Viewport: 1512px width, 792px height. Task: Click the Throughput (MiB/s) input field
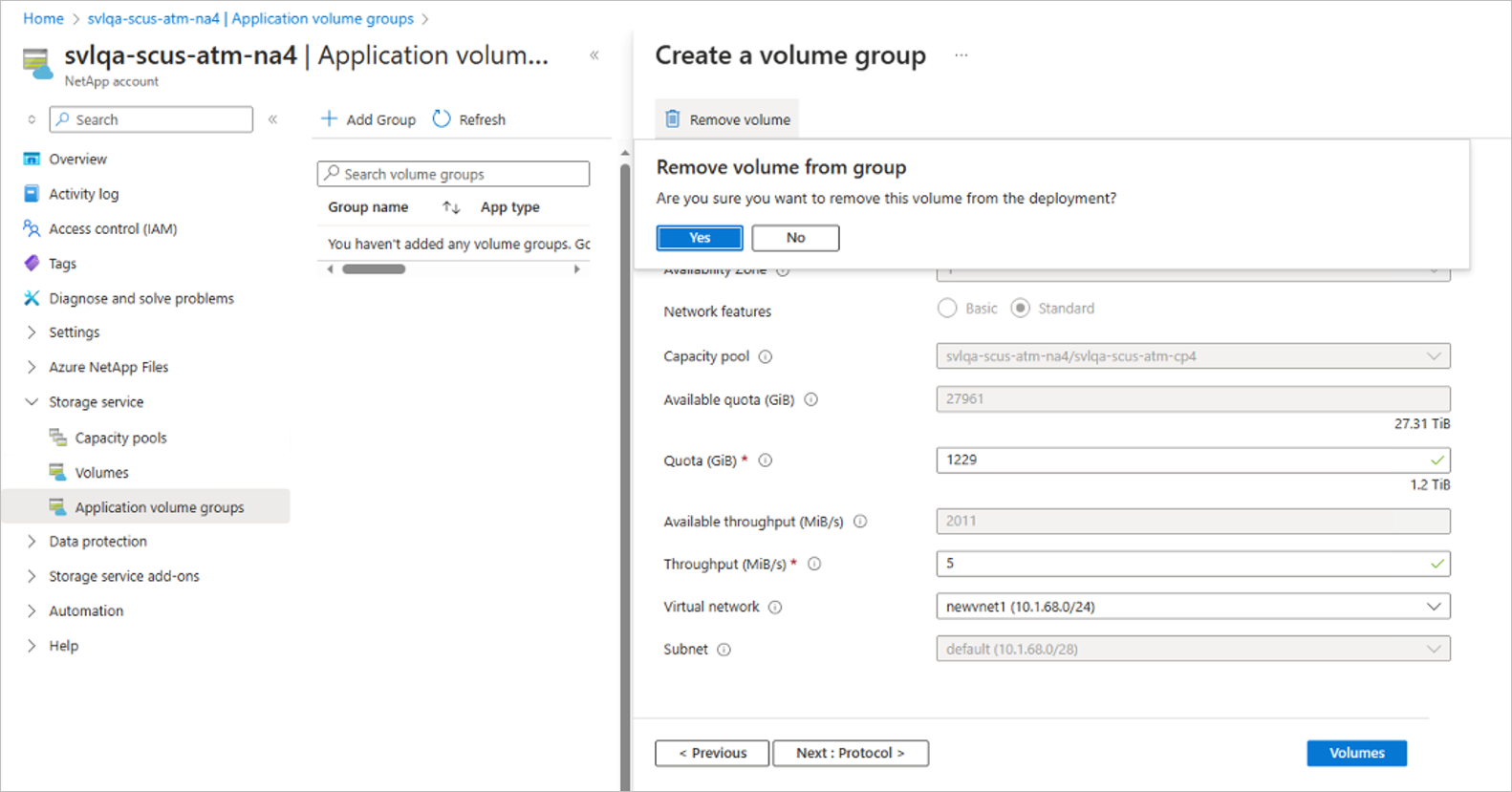1193,564
